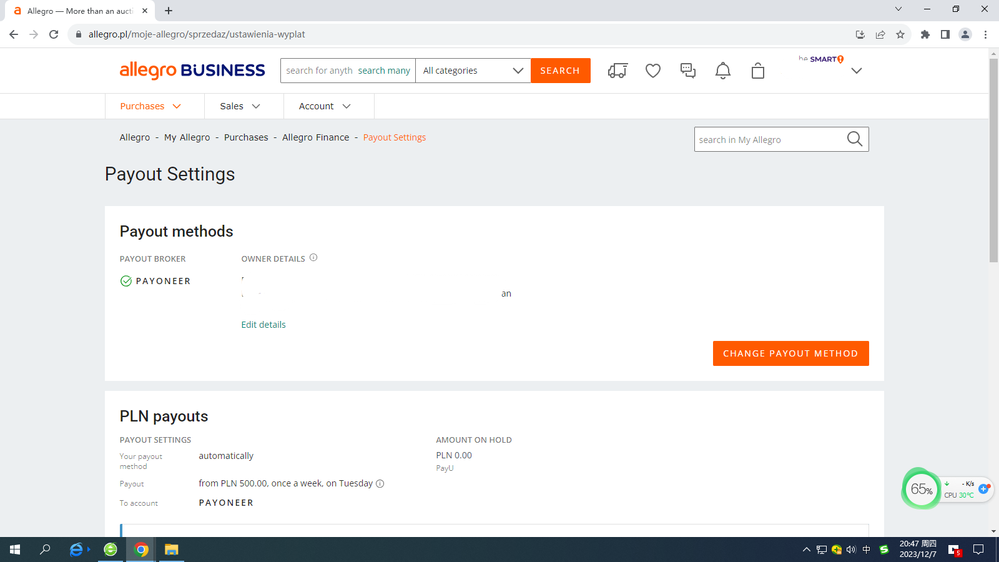Click the page vertical scrollbar

tap(993, 159)
